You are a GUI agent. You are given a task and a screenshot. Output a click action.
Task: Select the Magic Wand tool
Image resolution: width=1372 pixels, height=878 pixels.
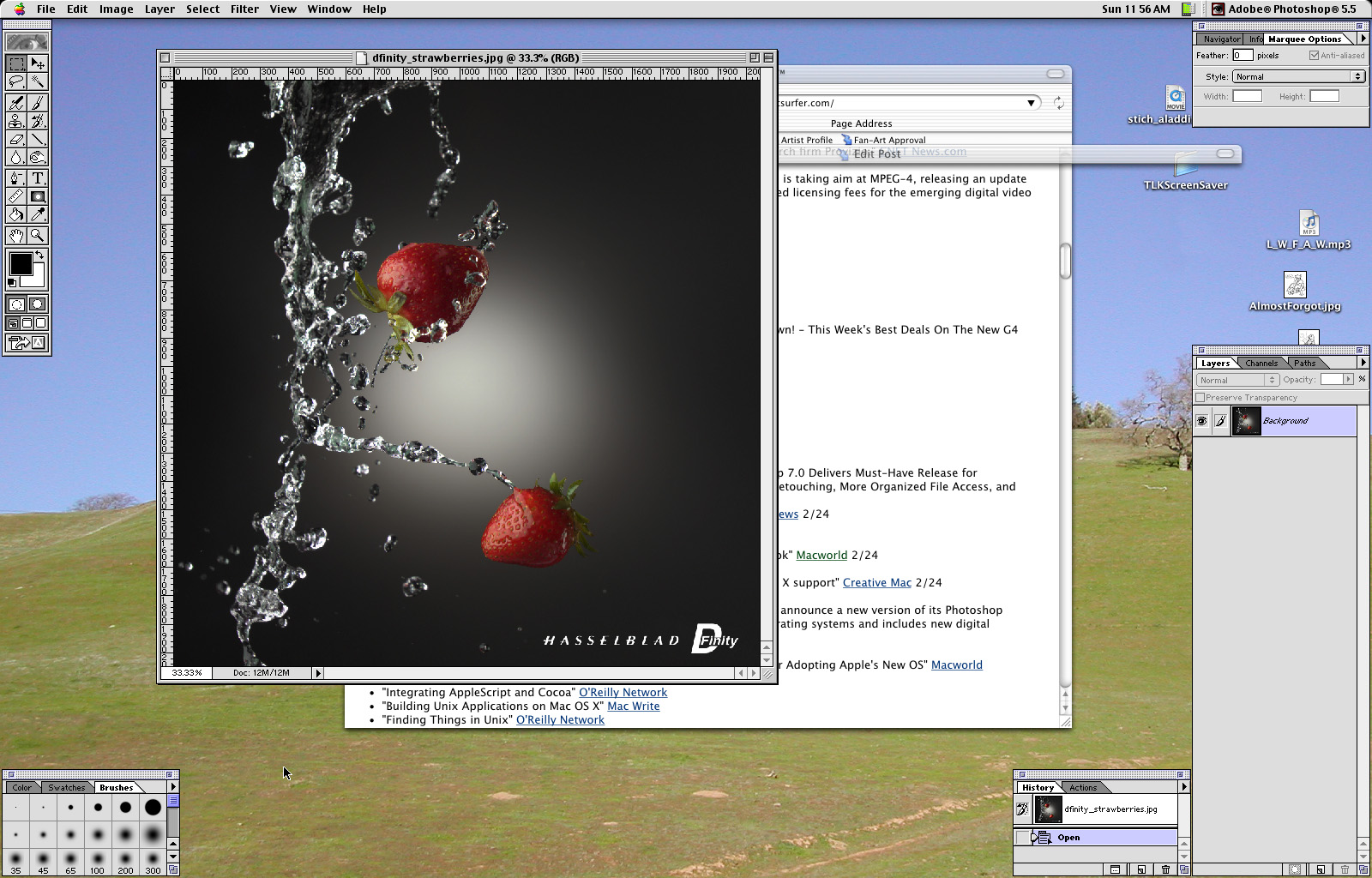(37, 81)
